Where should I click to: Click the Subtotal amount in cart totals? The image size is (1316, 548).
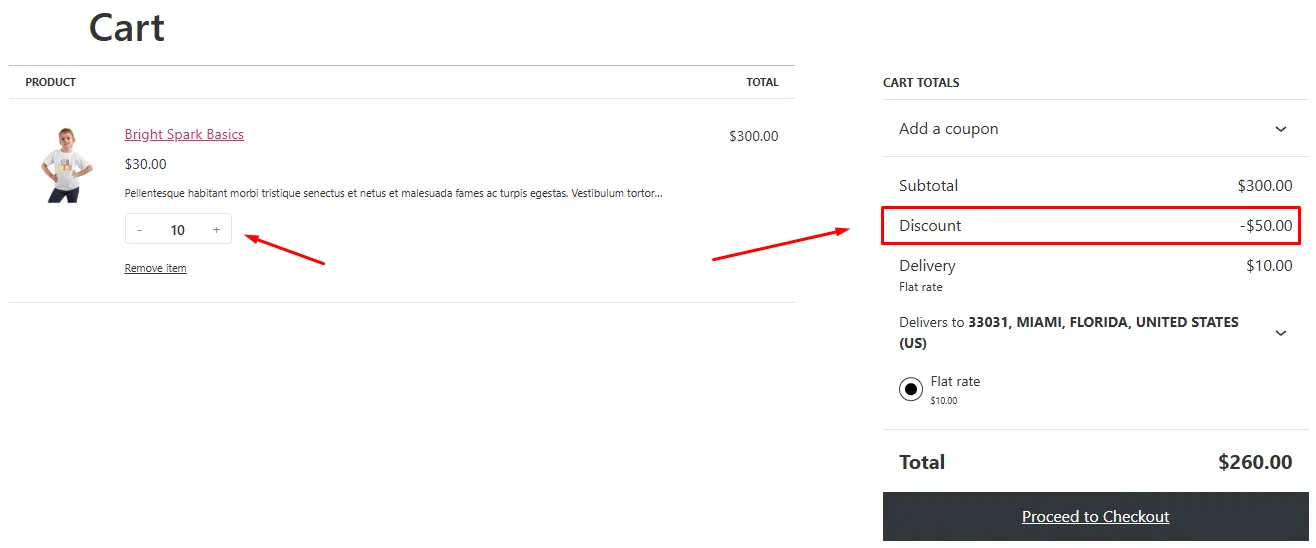pos(1264,186)
